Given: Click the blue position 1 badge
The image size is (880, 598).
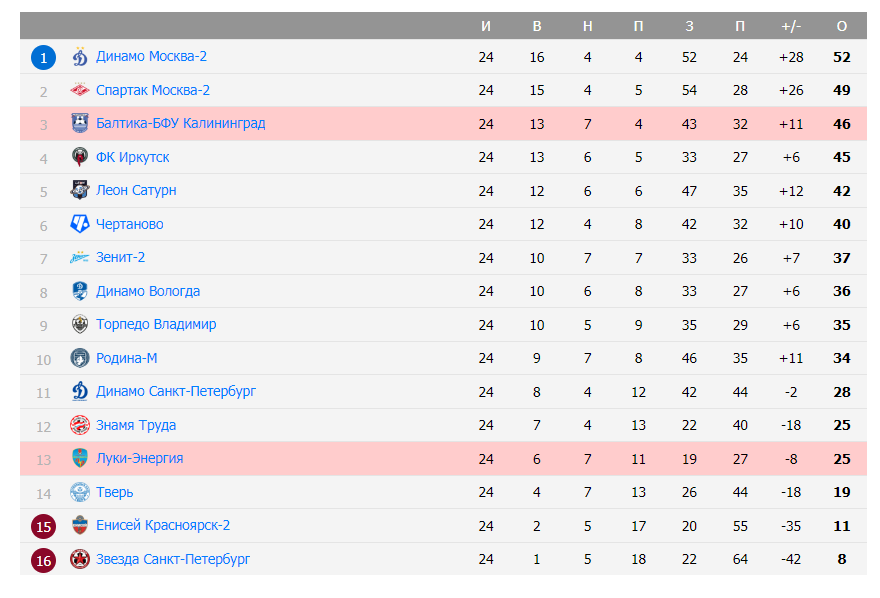Looking at the screenshot, I should 43,57.
